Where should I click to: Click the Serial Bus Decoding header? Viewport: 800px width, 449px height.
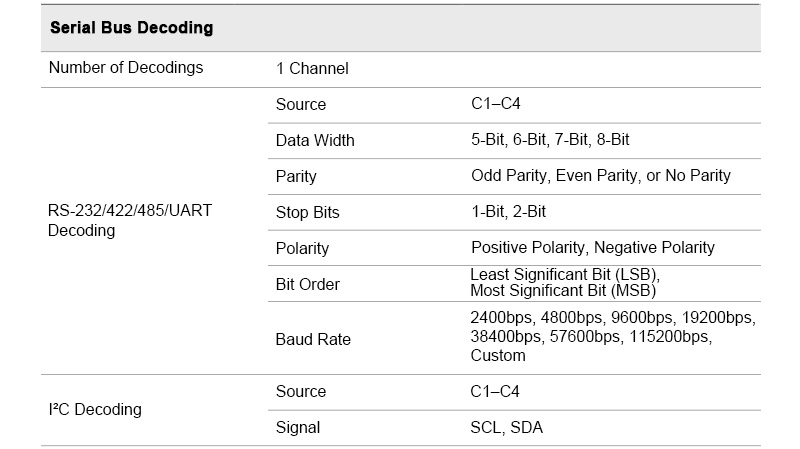131,28
